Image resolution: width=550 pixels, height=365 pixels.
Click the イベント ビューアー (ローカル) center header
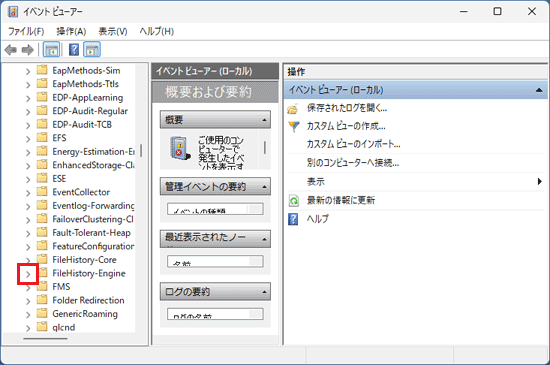click(215, 71)
